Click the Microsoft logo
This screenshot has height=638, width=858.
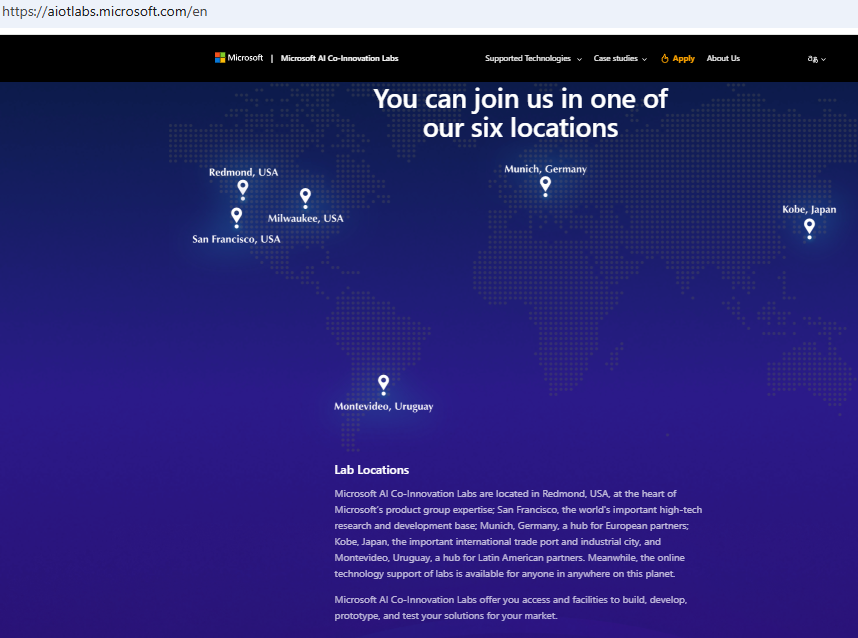(239, 58)
